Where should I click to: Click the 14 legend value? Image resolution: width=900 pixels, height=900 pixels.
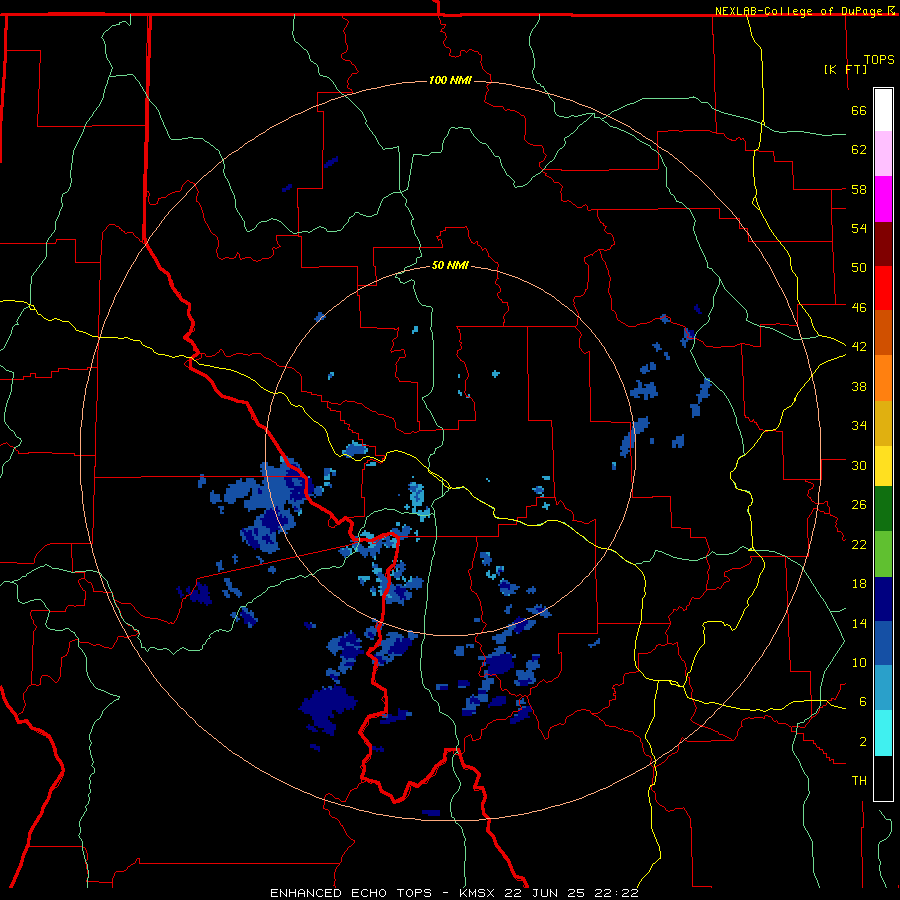pos(859,623)
